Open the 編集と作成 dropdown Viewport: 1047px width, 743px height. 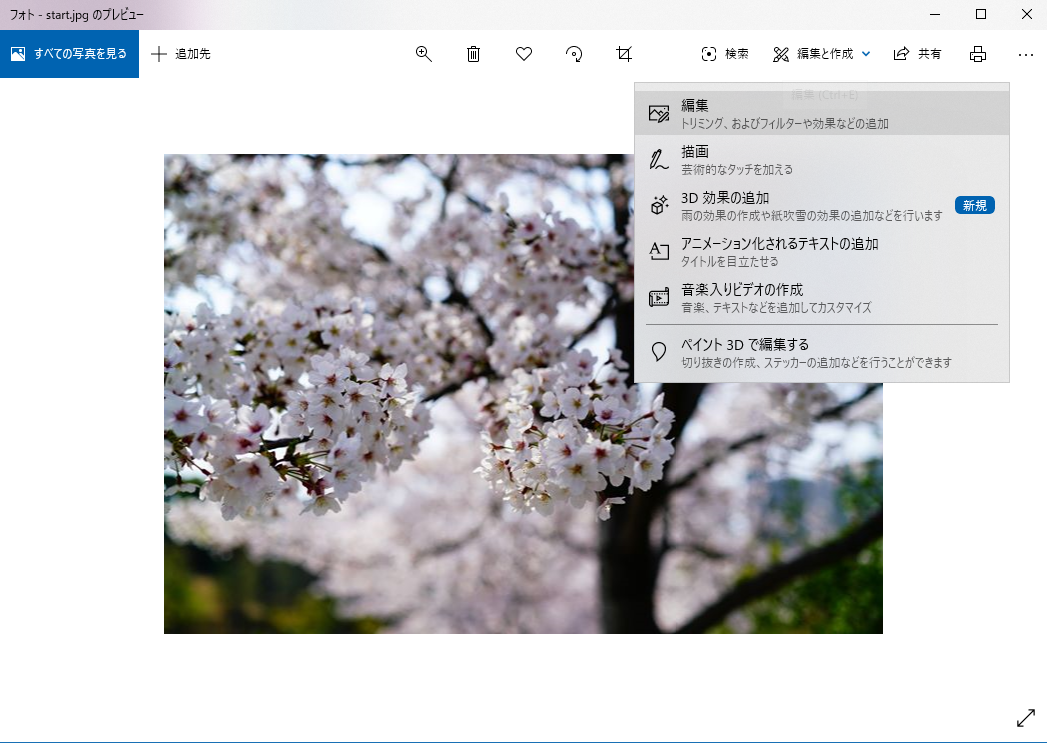pos(821,54)
